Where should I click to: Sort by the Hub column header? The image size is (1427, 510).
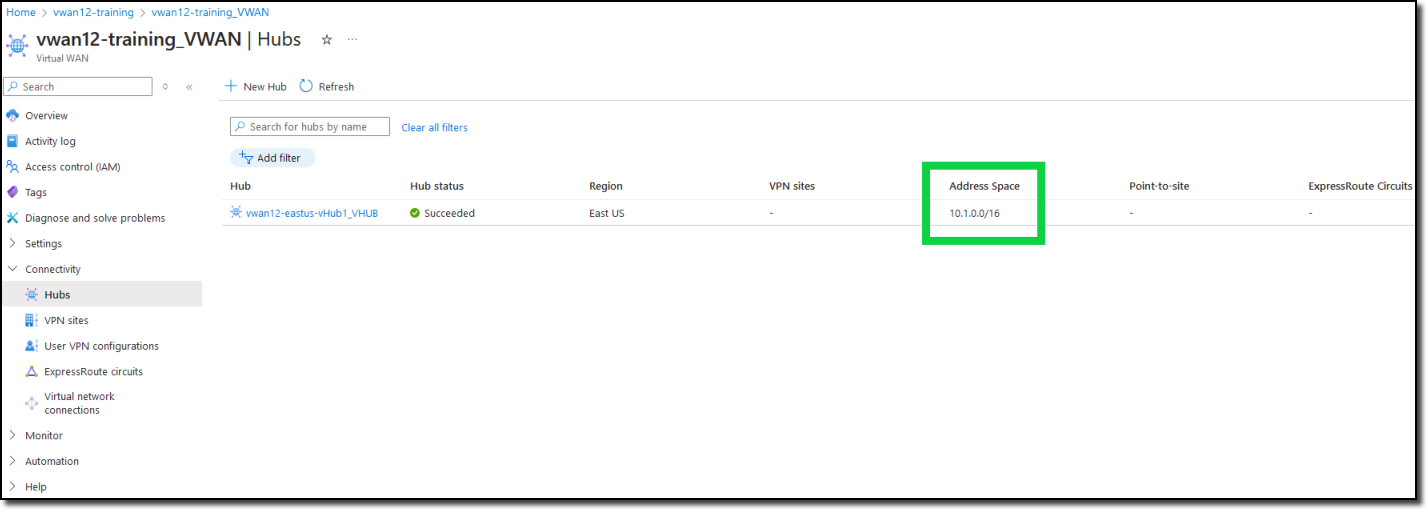tap(240, 186)
